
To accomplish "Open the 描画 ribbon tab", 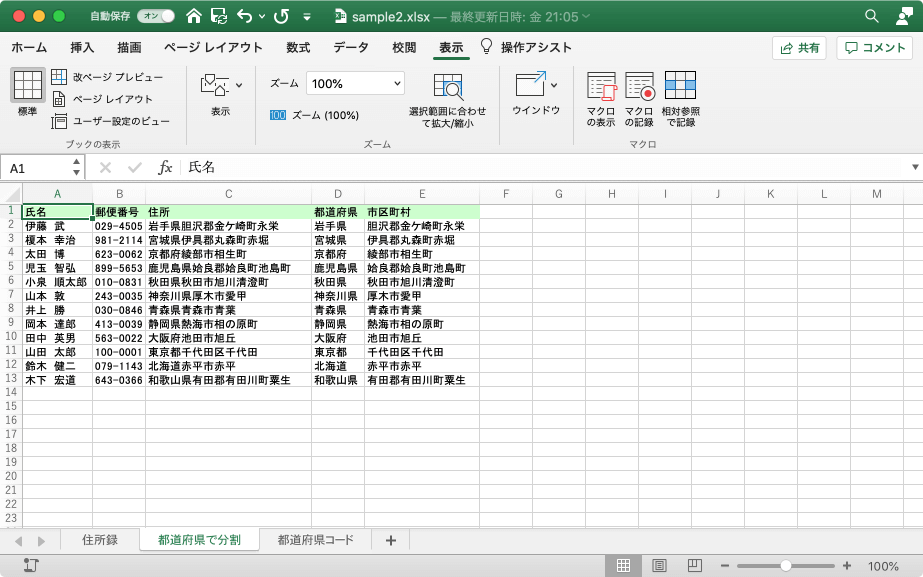I will [129, 48].
